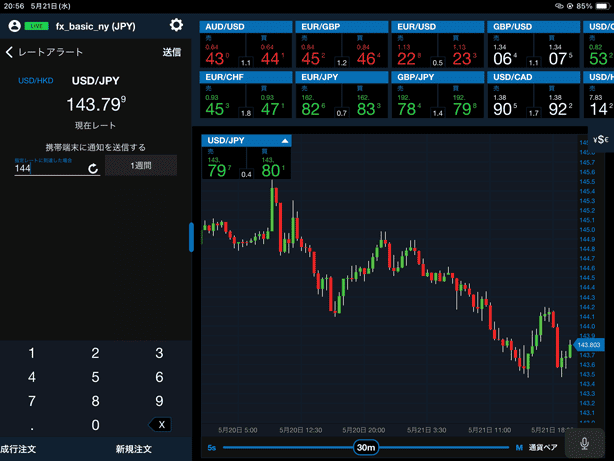Tap keypad digit 7

coord(32,401)
